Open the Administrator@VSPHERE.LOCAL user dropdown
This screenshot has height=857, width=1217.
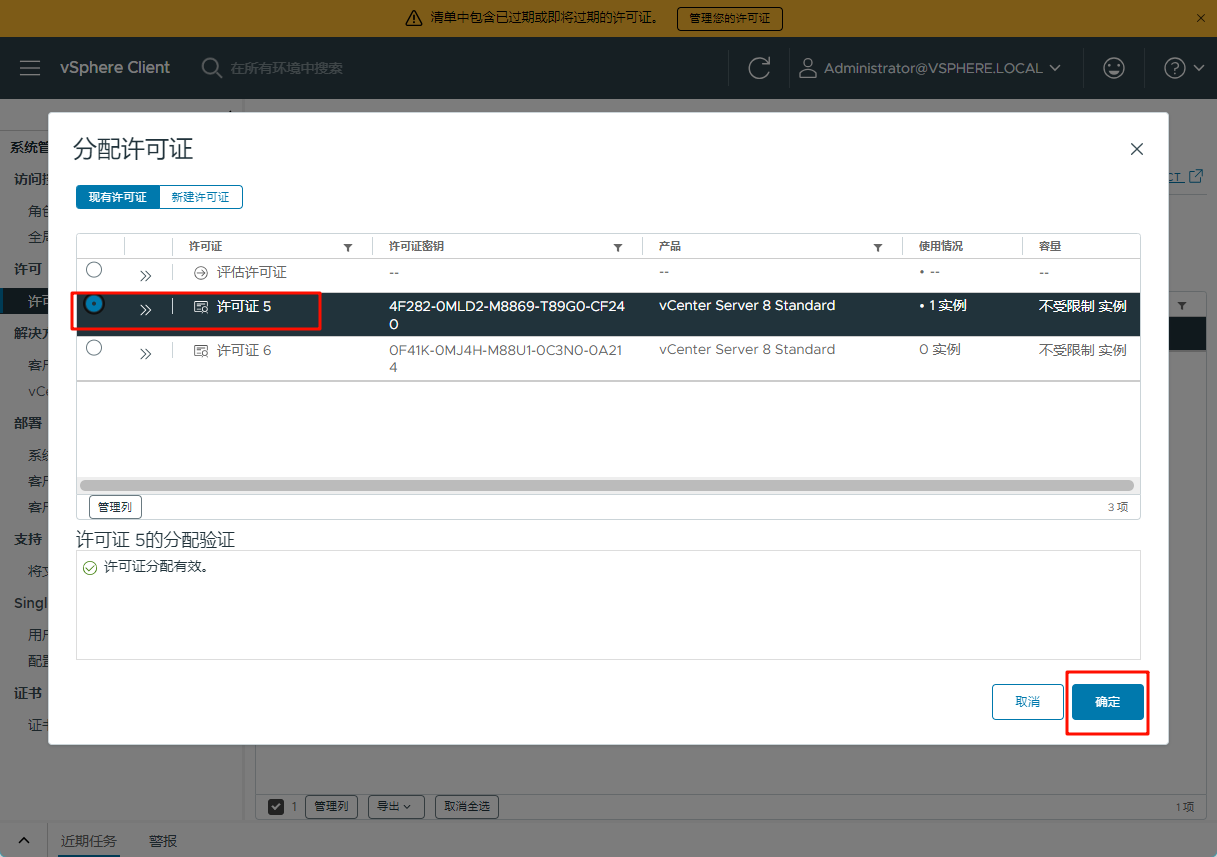[931, 68]
